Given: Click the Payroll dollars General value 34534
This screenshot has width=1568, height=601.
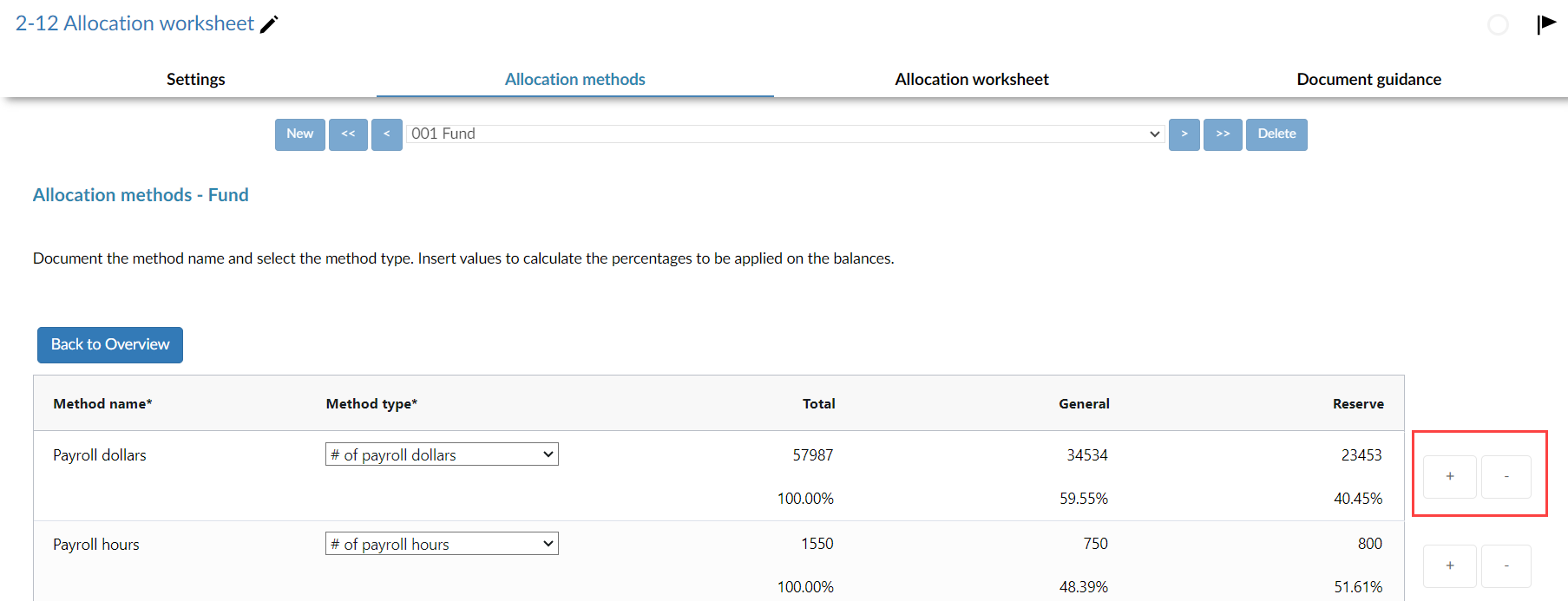Looking at the screenshot, I should point(1086,455).
